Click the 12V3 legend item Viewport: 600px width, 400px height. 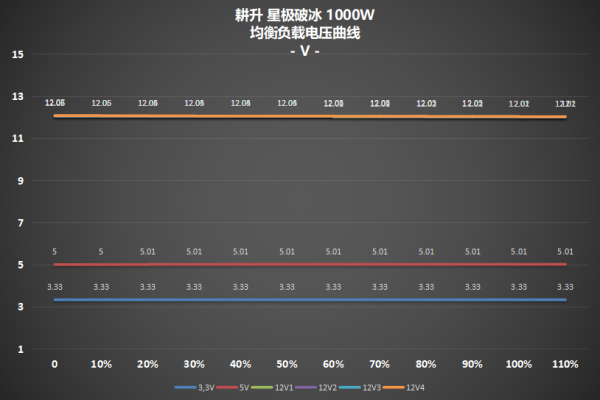tap(371, 386)
